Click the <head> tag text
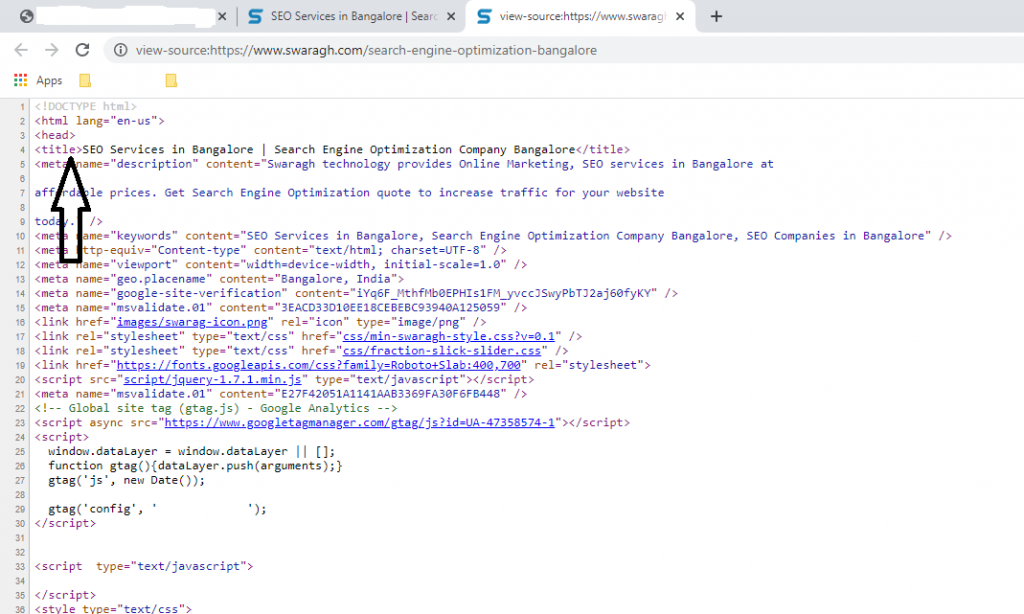Image resolution: width=1024 pixels, height=614 pixels. (x=55, y=135)
